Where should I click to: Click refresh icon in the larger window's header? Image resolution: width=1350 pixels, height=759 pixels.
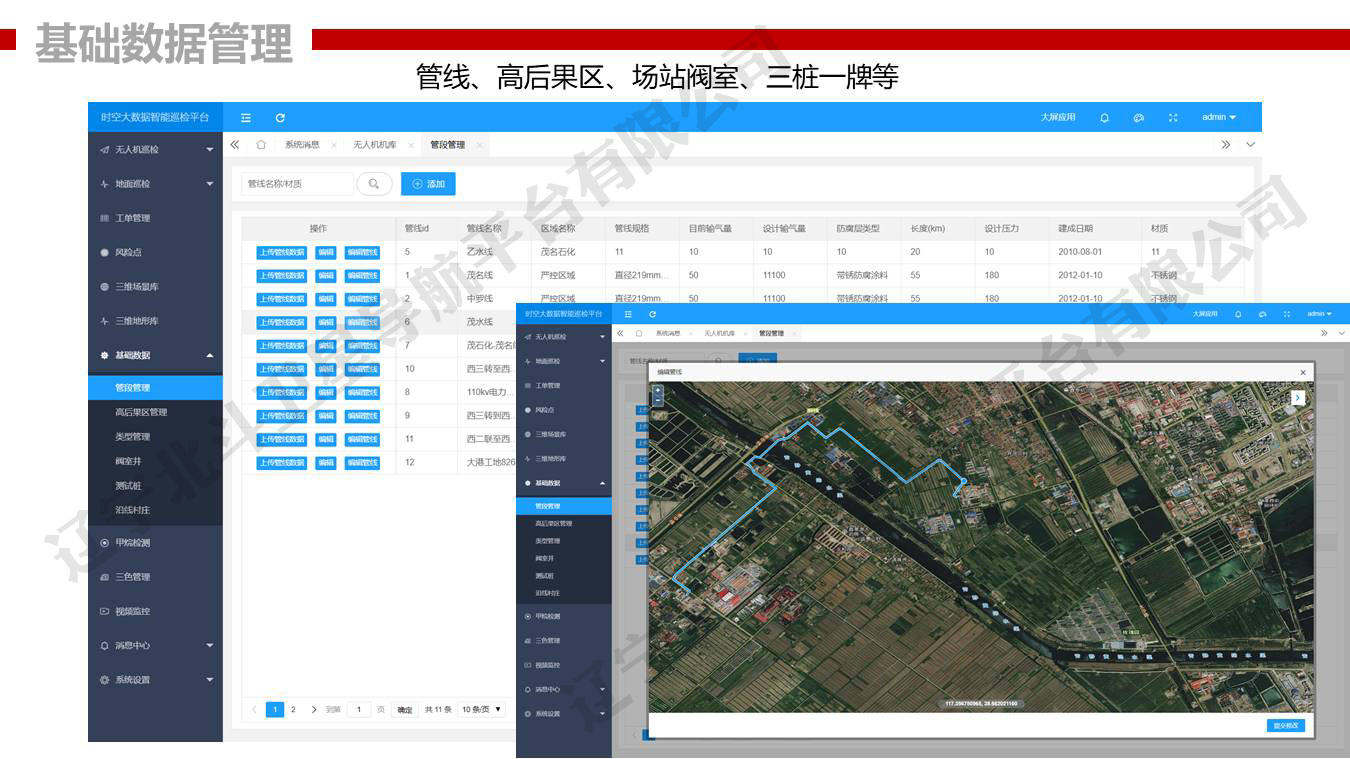[x=280, y=118]
